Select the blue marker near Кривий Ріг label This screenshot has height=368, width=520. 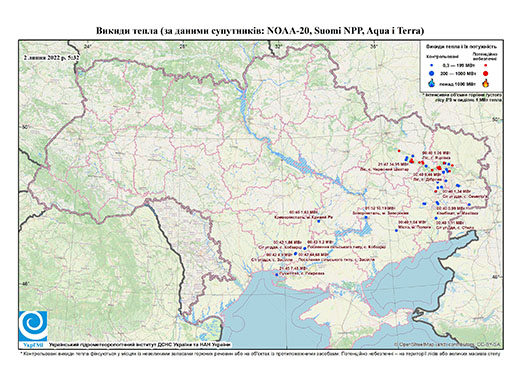coord(318,221)
